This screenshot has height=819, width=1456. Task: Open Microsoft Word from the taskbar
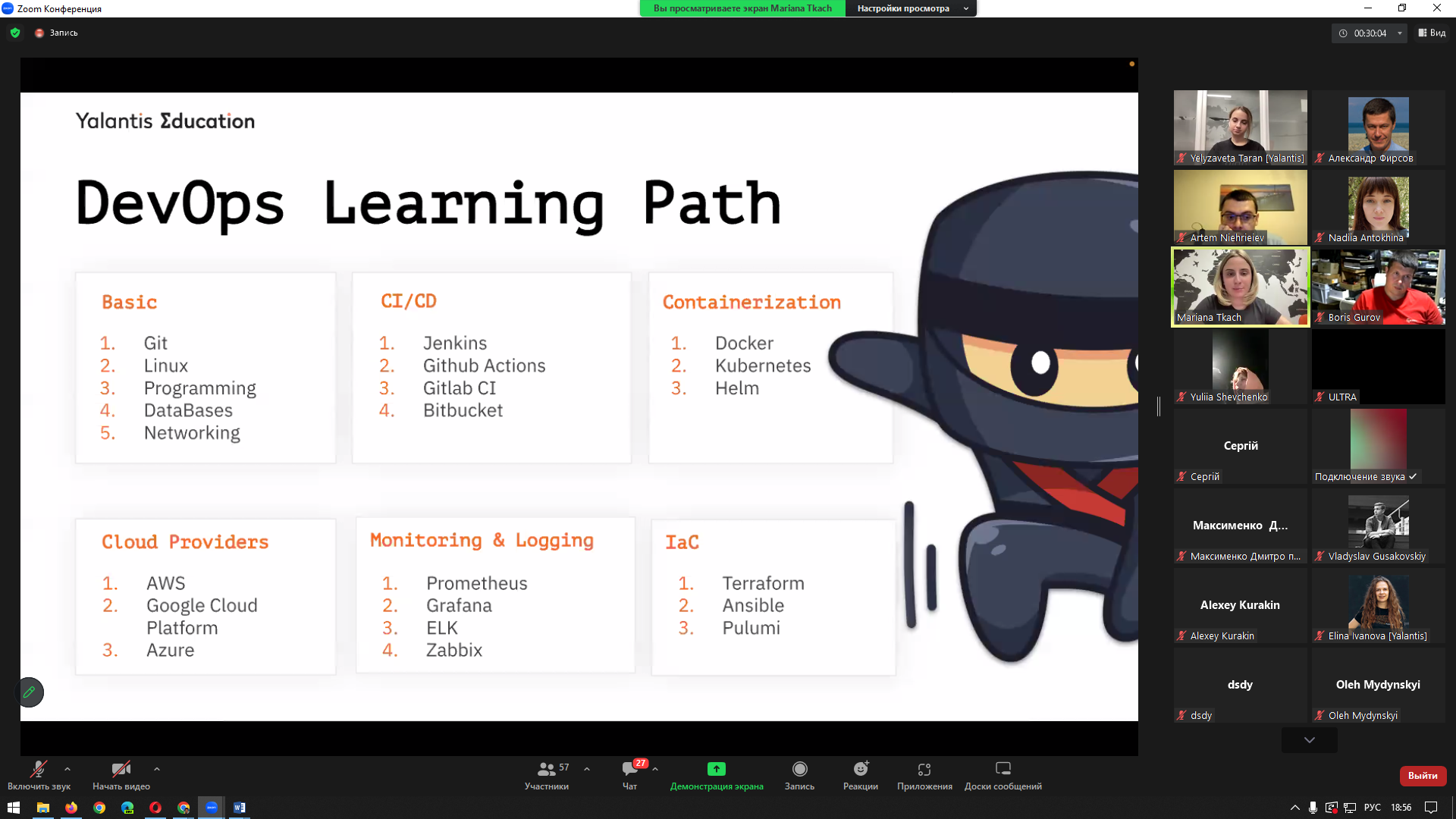240,808
